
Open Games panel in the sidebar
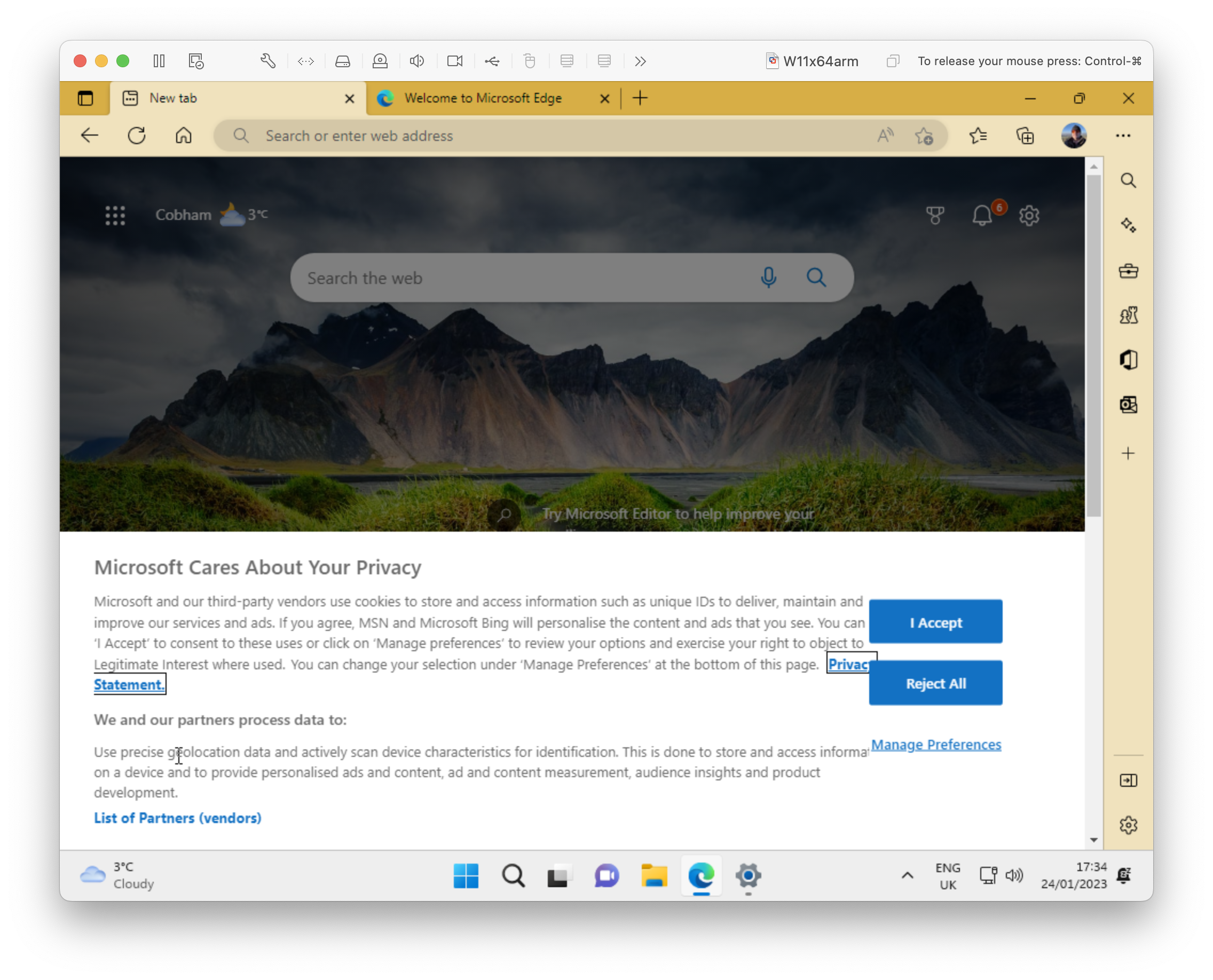pyautogui.click(x=1128, y=315)
